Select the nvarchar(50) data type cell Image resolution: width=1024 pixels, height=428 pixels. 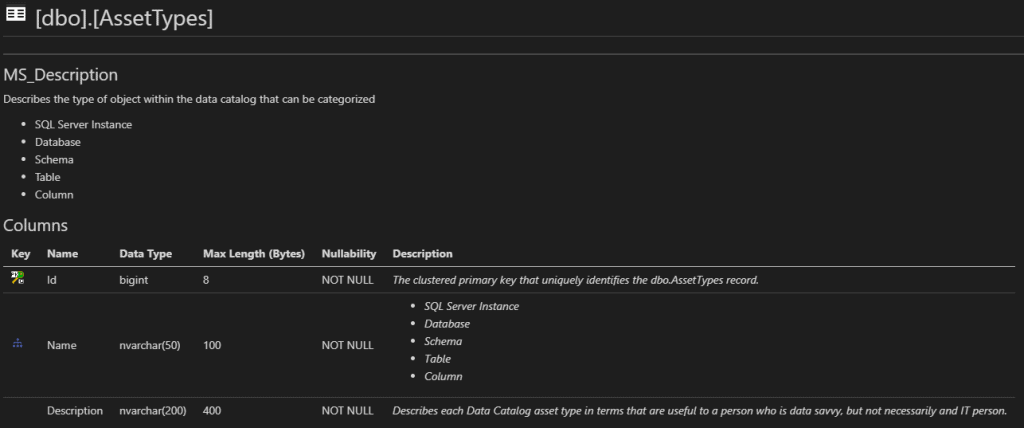150,345
